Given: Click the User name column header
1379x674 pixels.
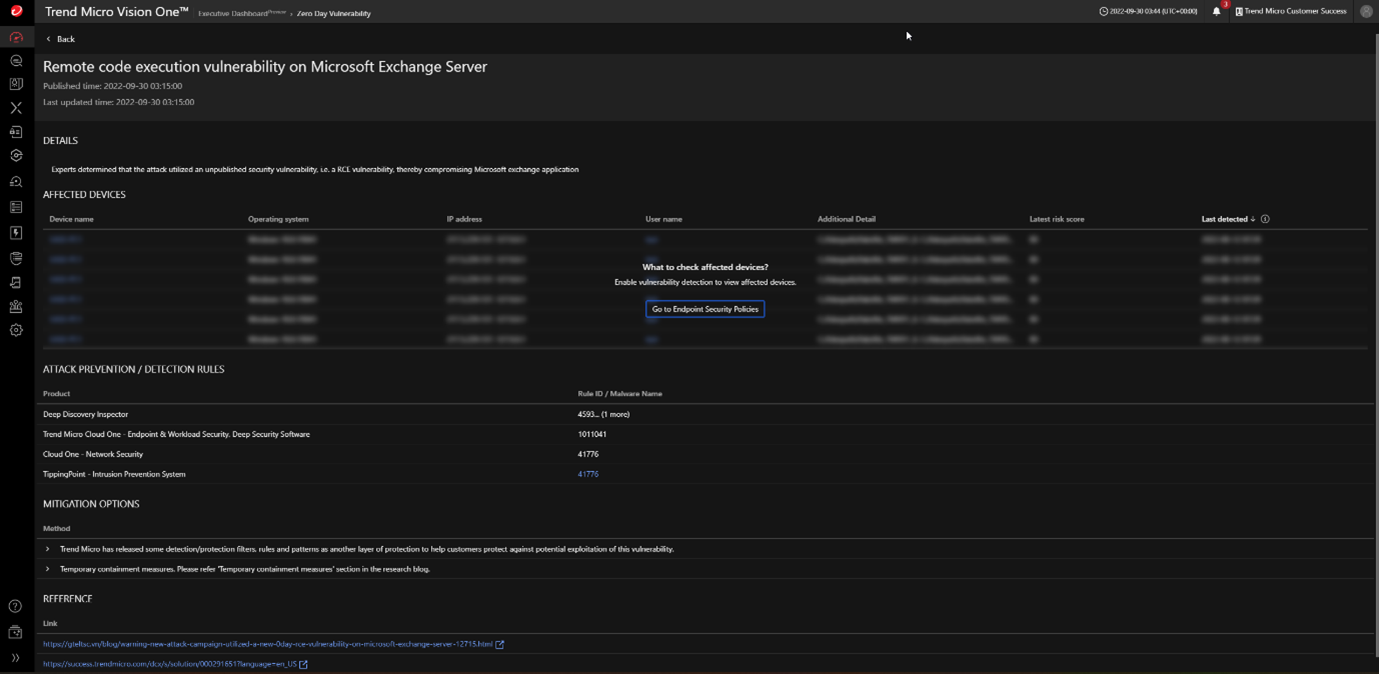Looking at the screenshot, I should [664, 219].
